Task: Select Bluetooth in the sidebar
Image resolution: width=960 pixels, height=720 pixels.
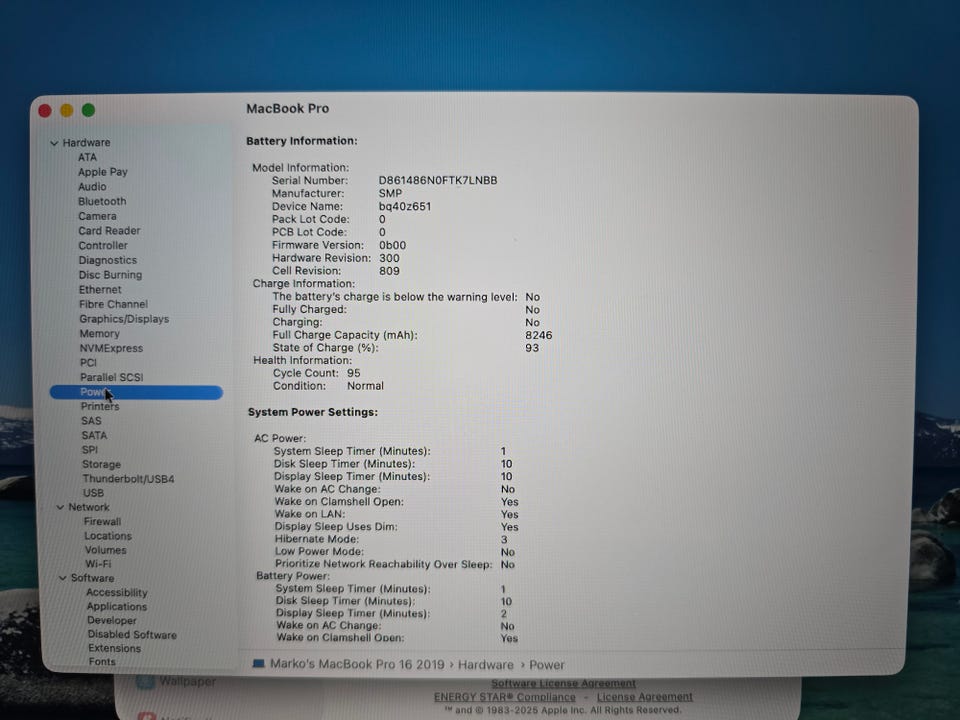Action: click(x=102, y=201)
